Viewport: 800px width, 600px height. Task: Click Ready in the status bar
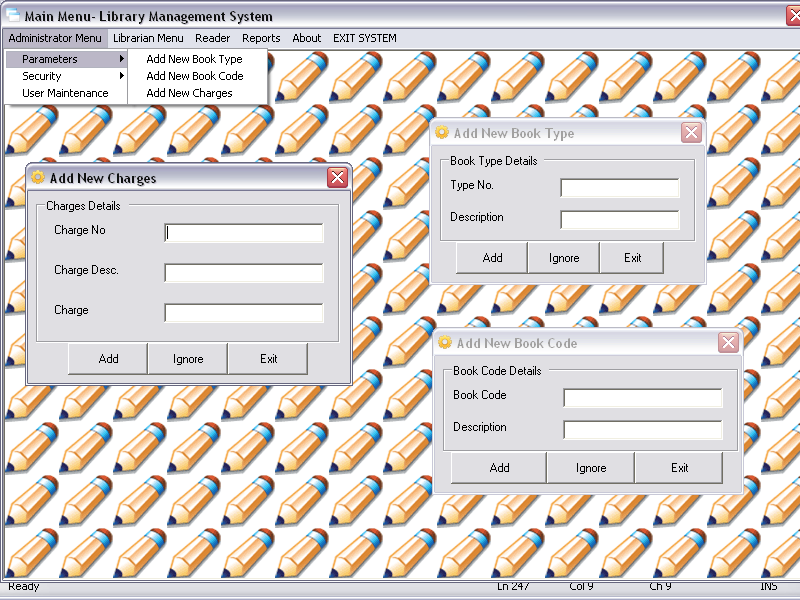click(23, 587)
